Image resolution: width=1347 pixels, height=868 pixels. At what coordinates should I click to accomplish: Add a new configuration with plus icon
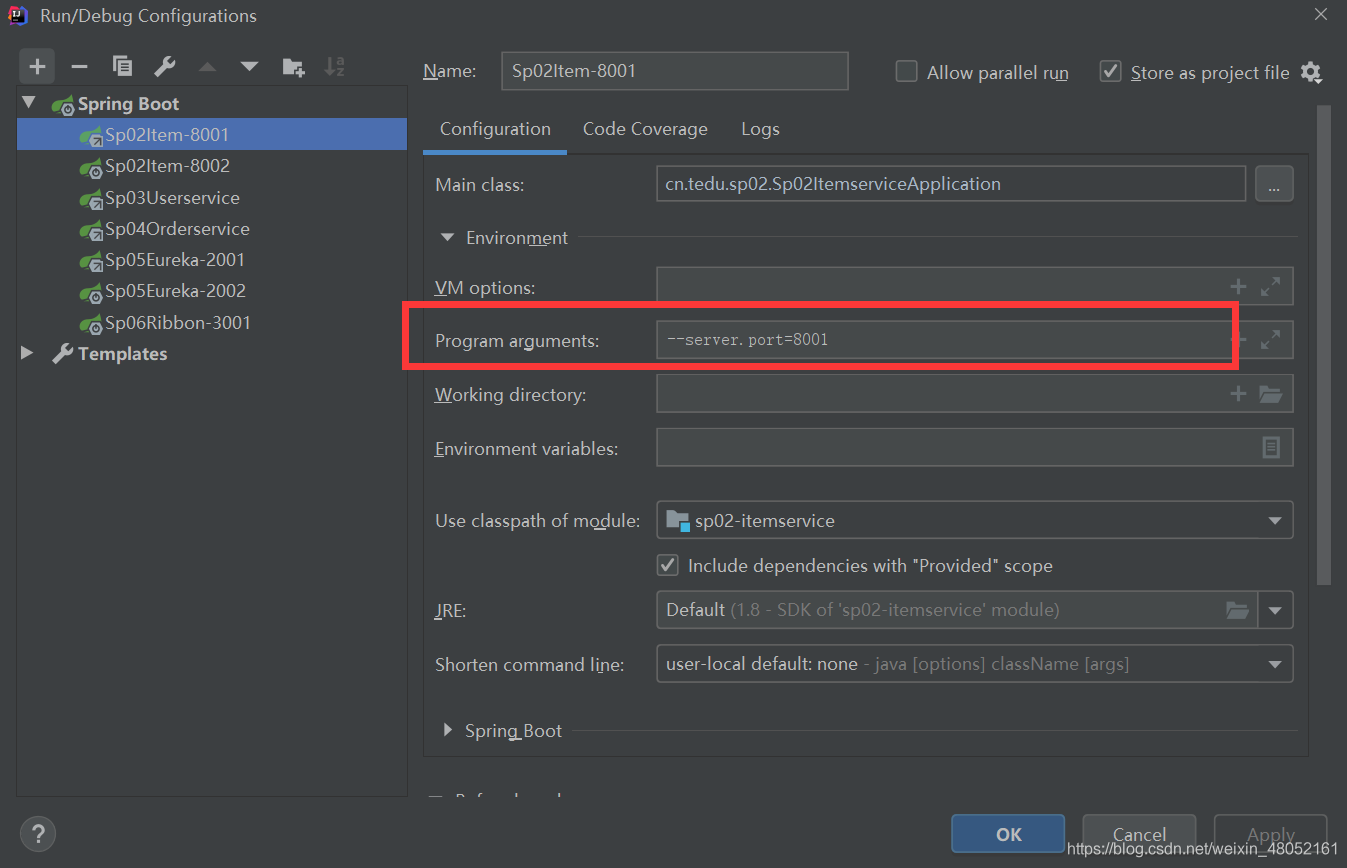coord(37,67)
